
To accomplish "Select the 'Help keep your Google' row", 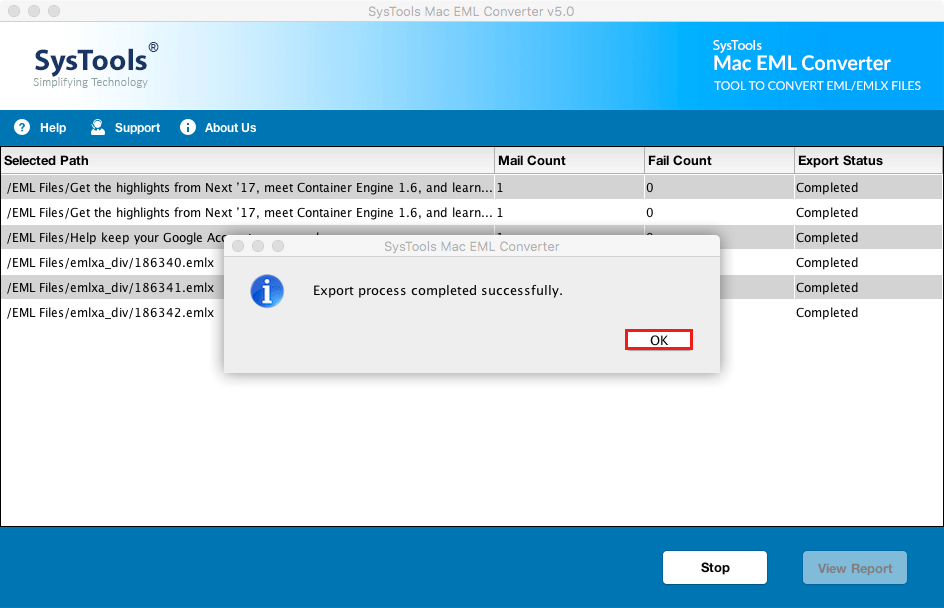I will coord(471,237).
